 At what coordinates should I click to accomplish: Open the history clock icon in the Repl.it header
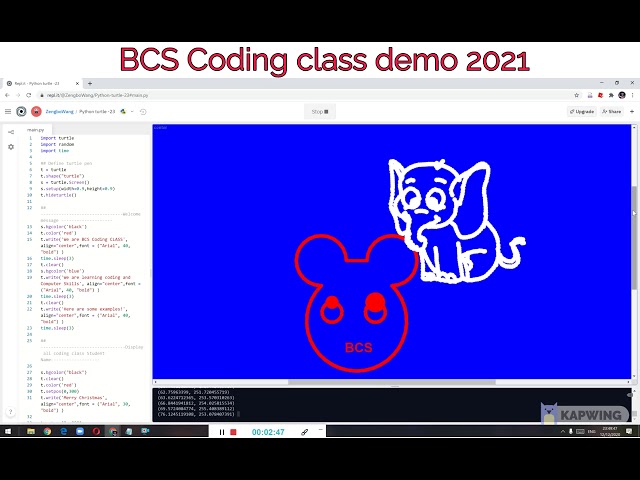coord(143,111)
